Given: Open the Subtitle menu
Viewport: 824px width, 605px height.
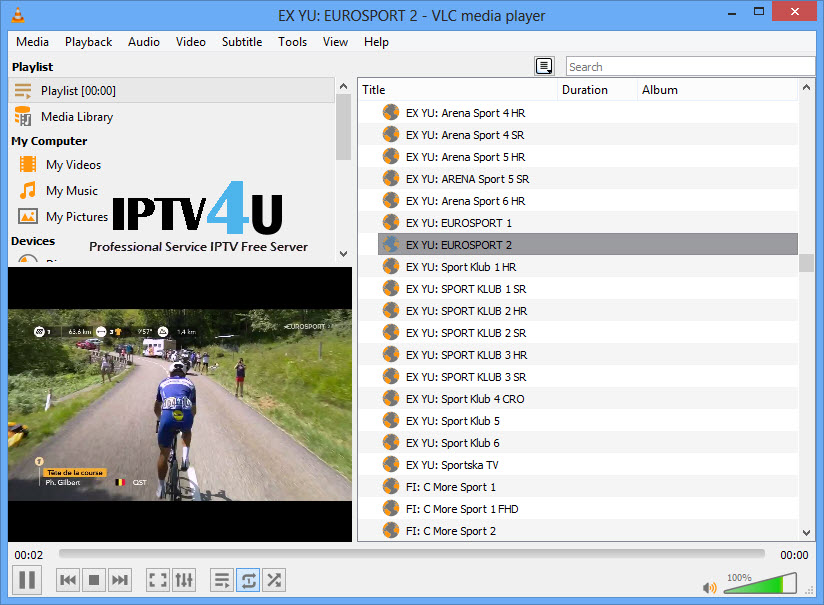Looking at the screenshot, I should (241, 42).
